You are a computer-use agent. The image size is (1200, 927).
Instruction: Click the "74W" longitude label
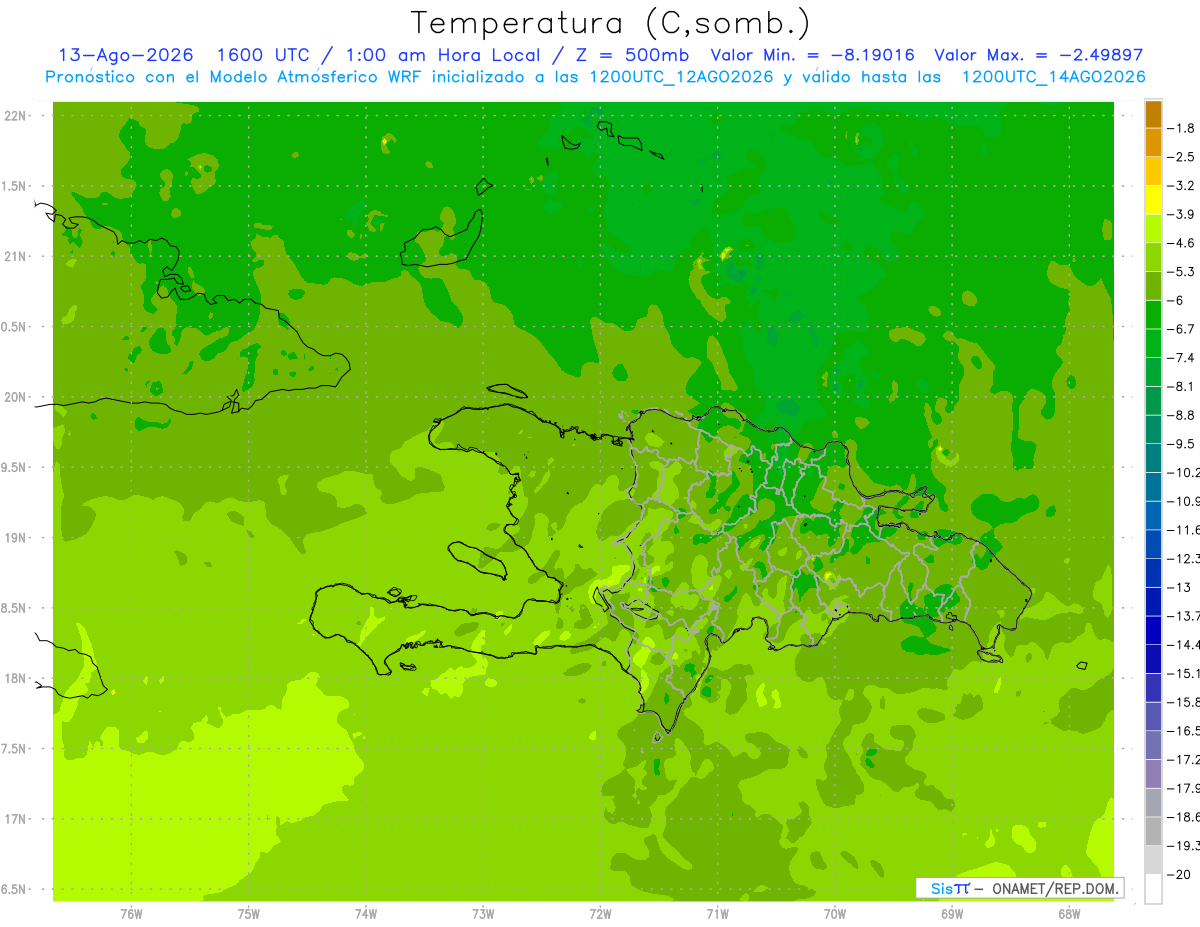click(366, 914)
